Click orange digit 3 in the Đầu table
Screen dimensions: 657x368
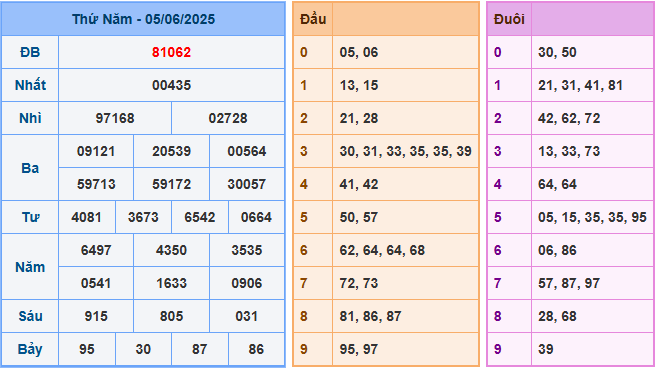[x=304, y=151]
